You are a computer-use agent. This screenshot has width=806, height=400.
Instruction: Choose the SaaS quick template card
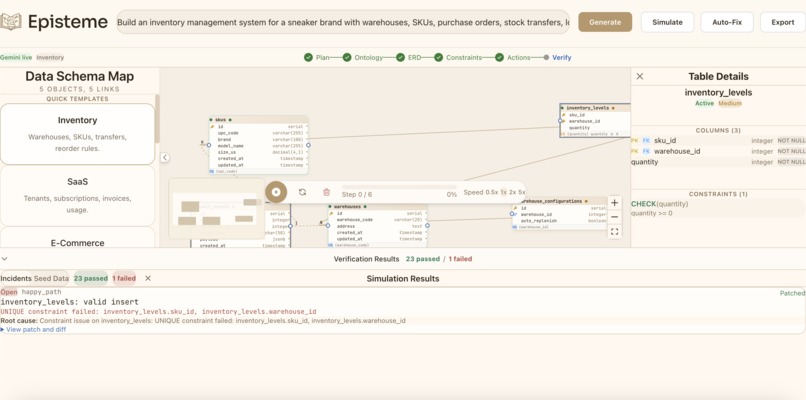point(77,195)
